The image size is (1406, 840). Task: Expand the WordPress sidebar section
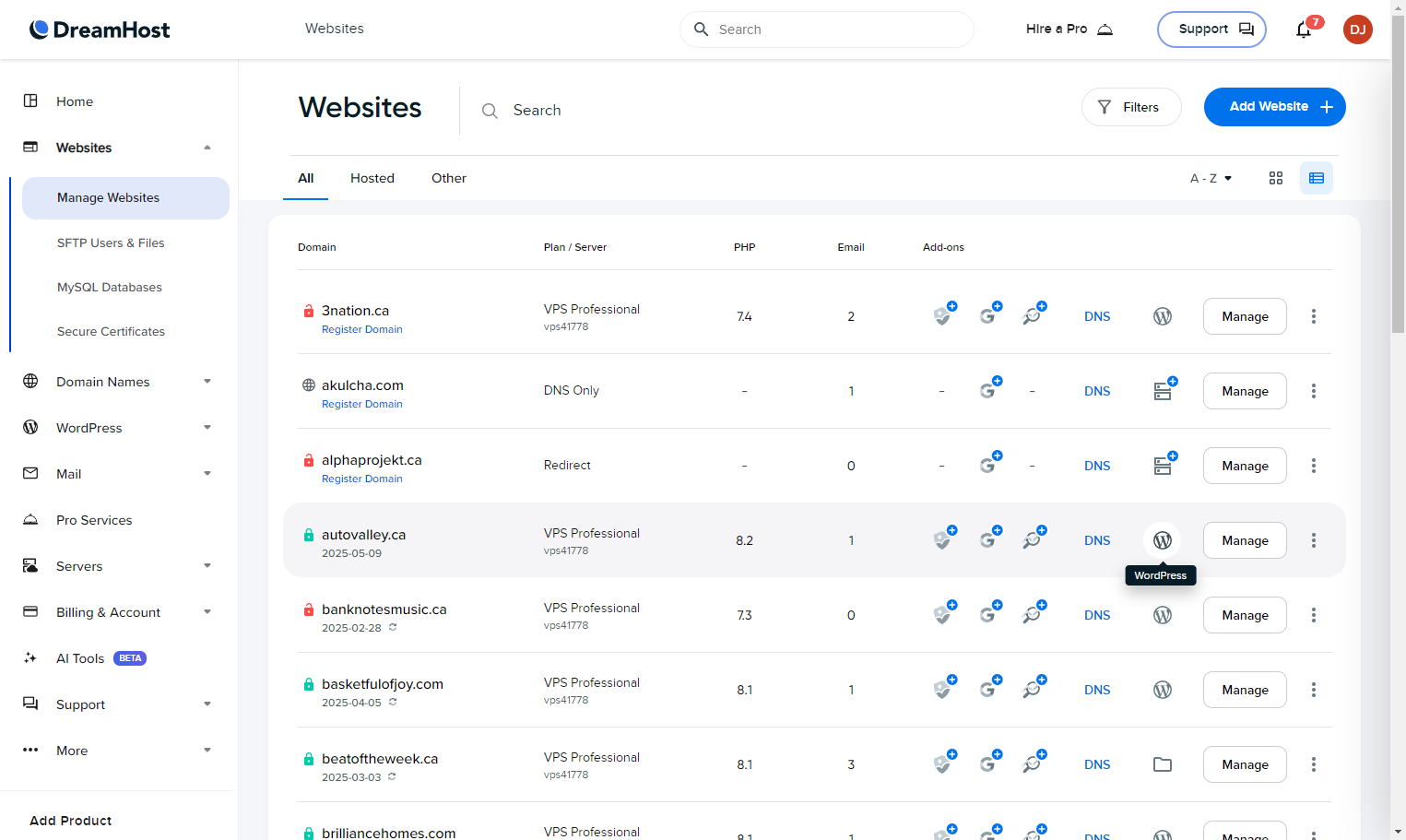(207, 428)
